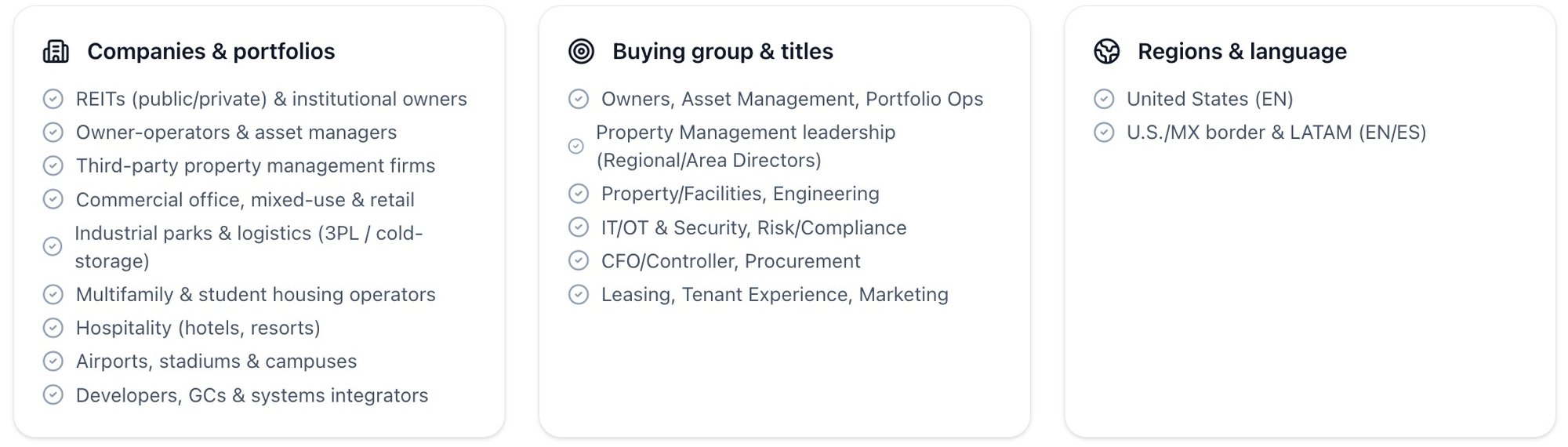Click check icon next to Hospitality hotels, resorts
This screenshot has height=447, width=1568.
pos(53,328)
